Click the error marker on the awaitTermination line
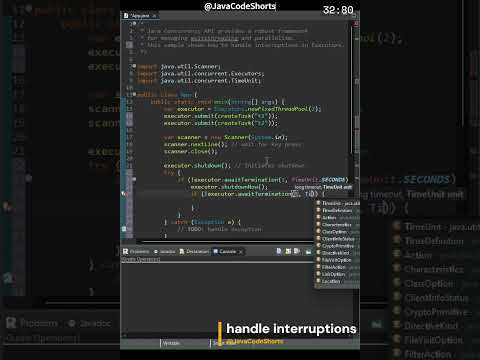This screenshot has height=360, width=480. click(123, 193)
